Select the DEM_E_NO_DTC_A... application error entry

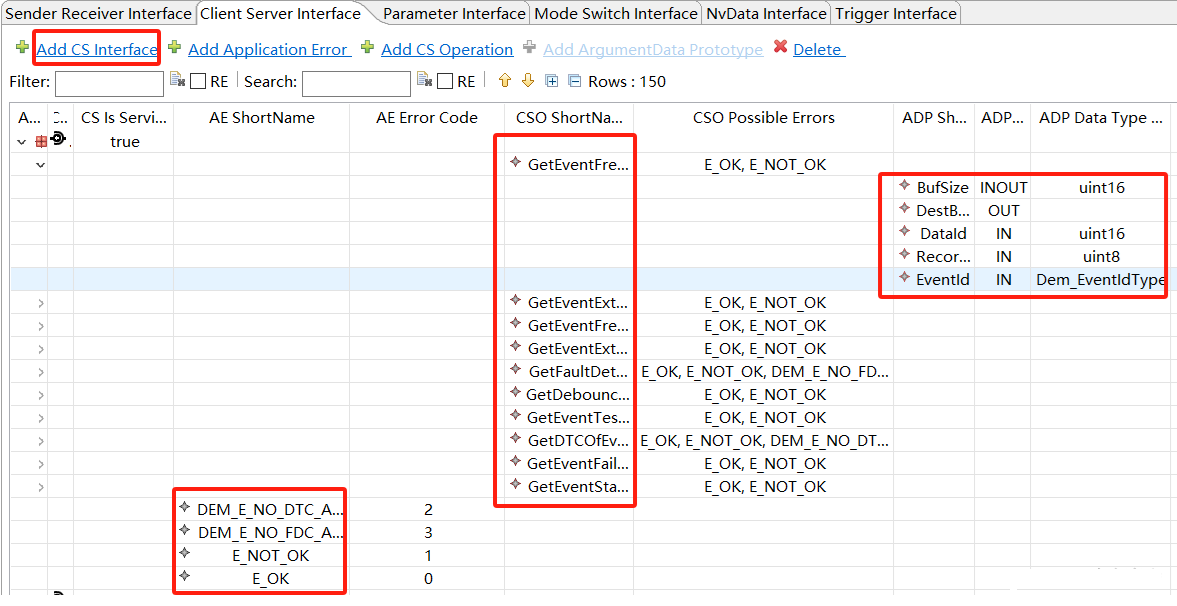(270, 509)
